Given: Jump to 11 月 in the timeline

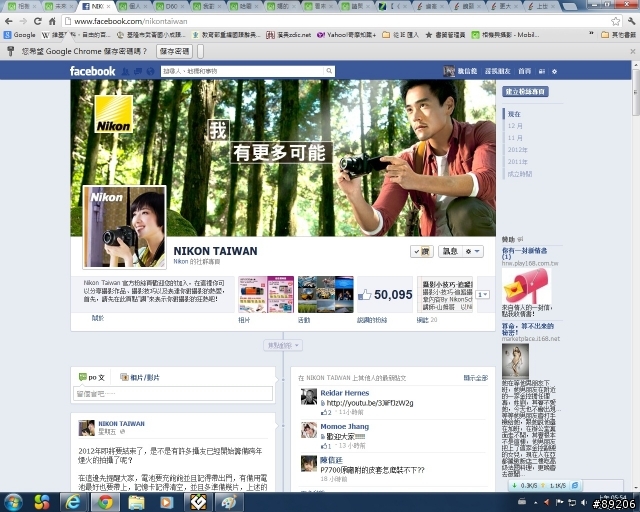Looking at the screenshot, I should (x=515, y=138).
